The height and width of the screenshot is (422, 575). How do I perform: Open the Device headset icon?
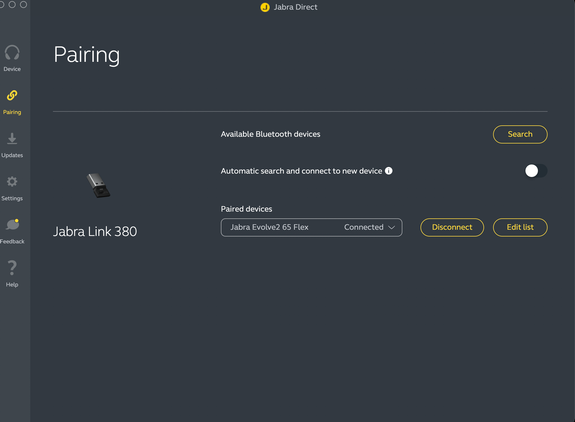pyautogui.click(x=12, y=53)
